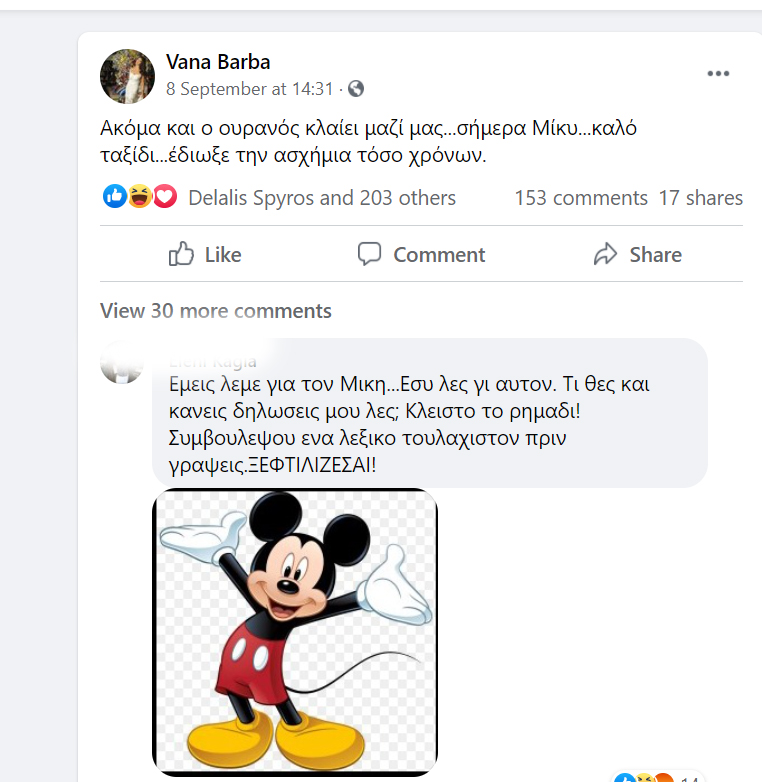Click the red heart Love reaction icon
The height and width of the screenshot is (782, 762).
165,197
